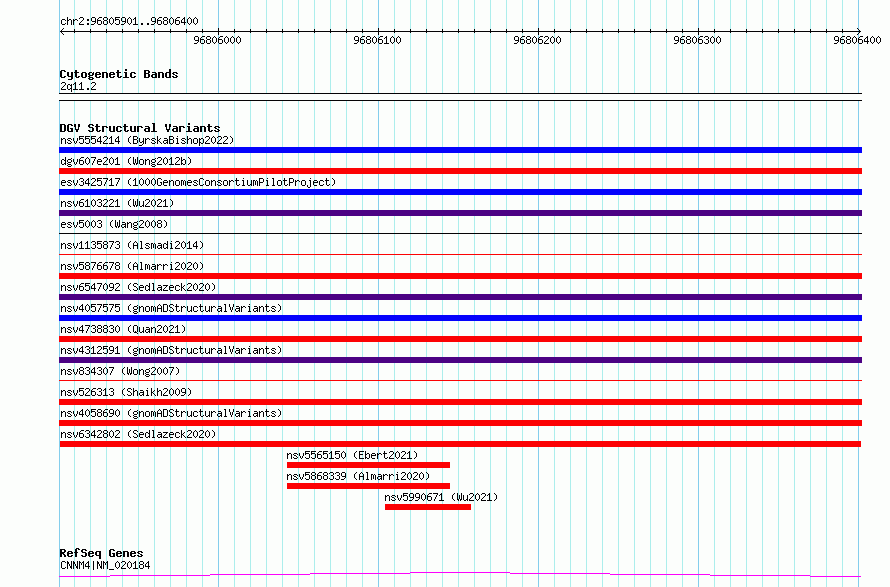
Task: Select the nsv5990671 (Wu2021) label
Action: click(441, 497)
